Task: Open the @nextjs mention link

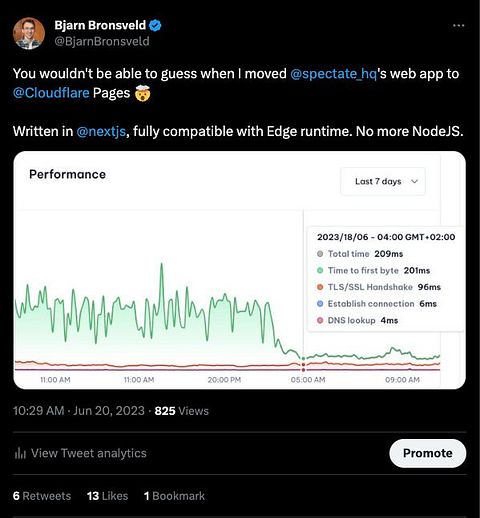Action: 101,131
